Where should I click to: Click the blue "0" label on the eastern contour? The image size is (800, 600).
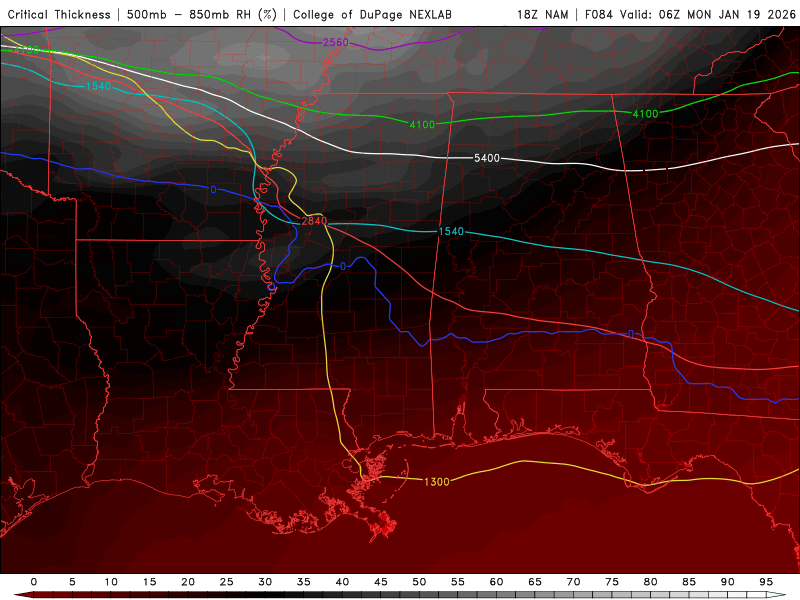631,334
